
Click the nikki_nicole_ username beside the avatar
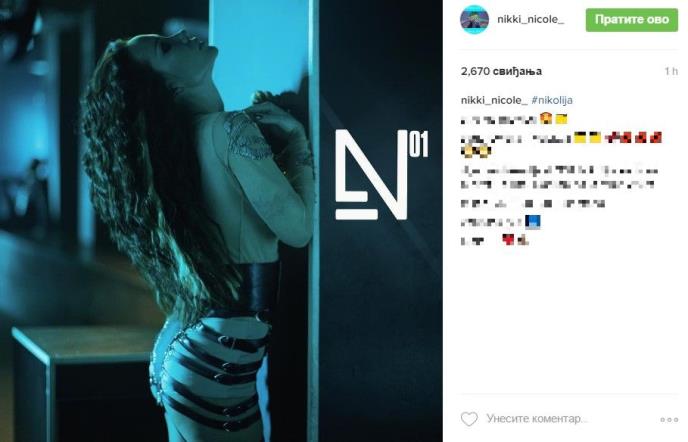530,20
